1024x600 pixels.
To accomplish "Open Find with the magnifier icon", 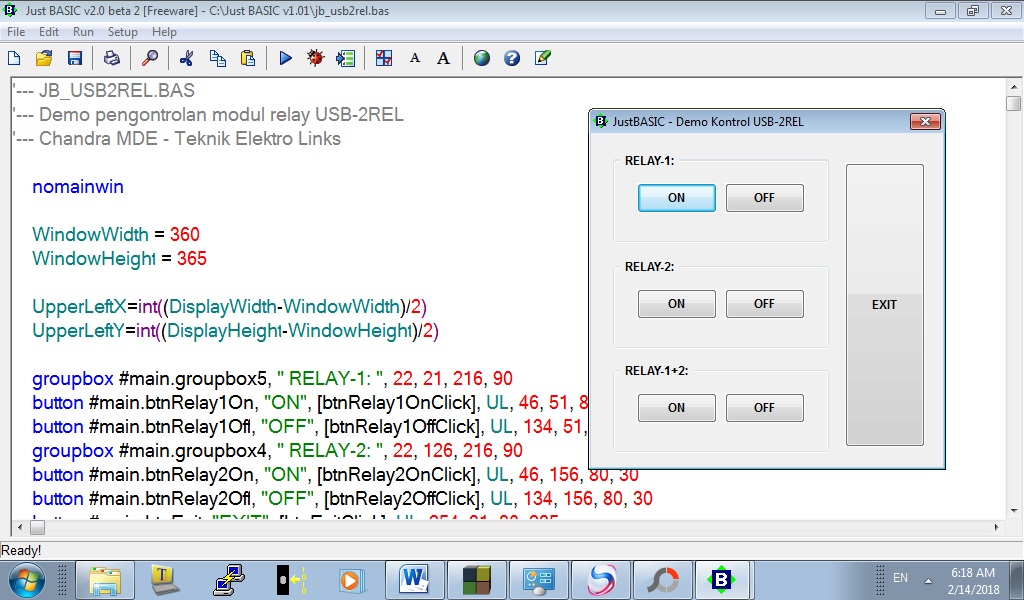I will 150,58.
